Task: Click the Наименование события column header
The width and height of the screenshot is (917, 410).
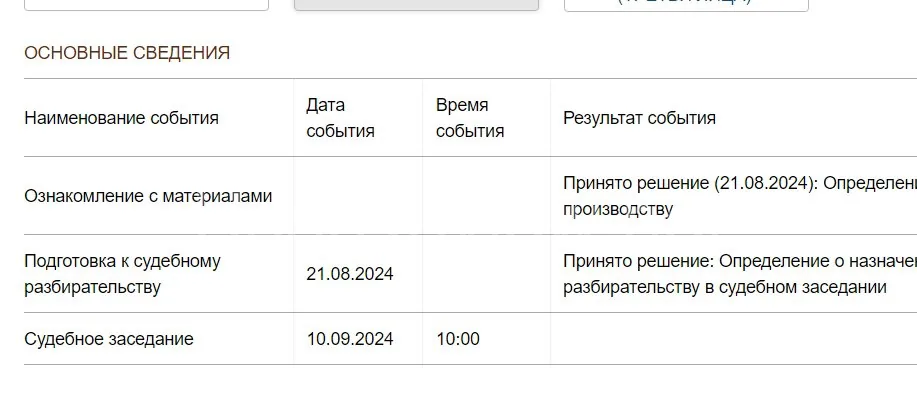Action: click(121, 118)
